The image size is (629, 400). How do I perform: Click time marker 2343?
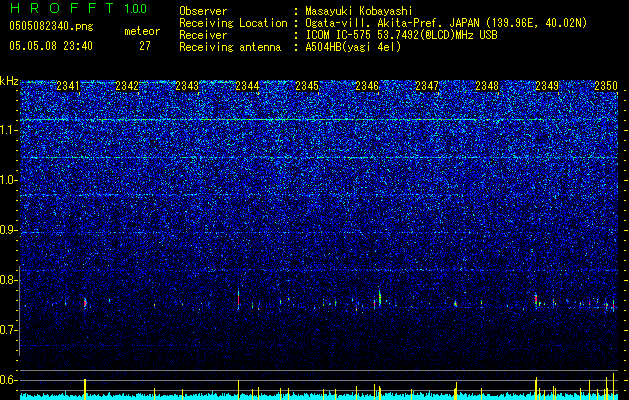point(187,86)
